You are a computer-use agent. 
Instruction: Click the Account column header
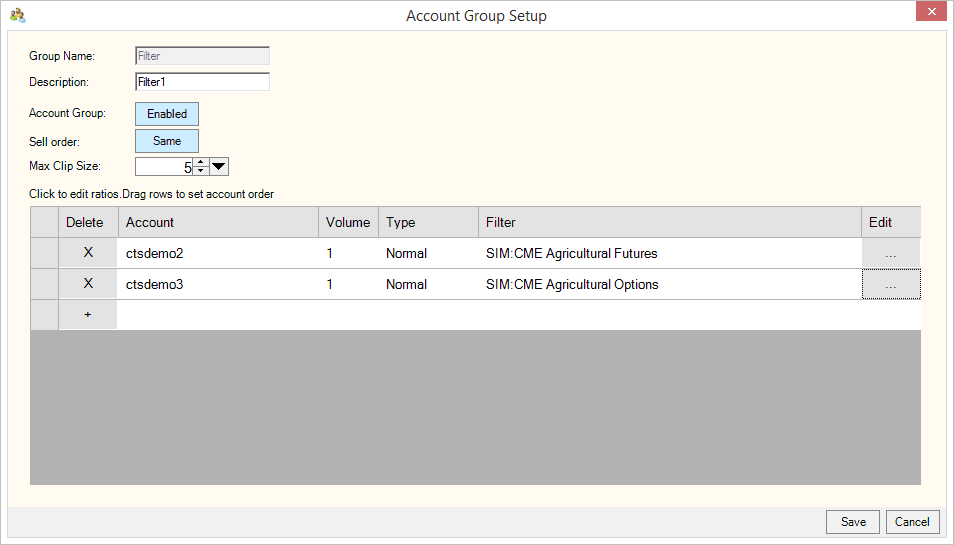(x=218, y=222)
